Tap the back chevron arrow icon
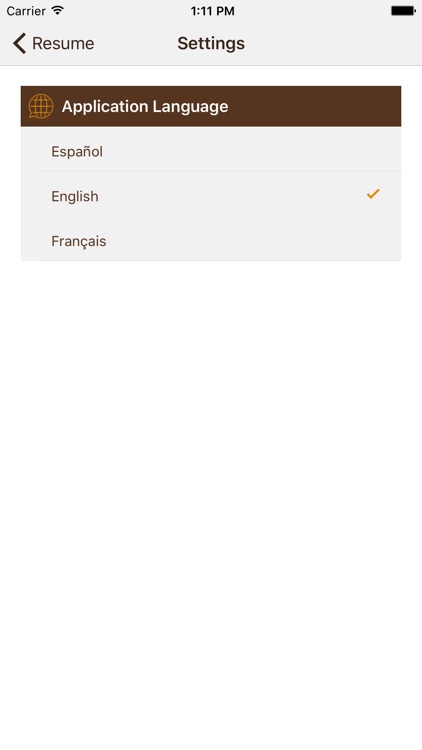The height and width of the screenshot is (750, 422). click(19, 44)
